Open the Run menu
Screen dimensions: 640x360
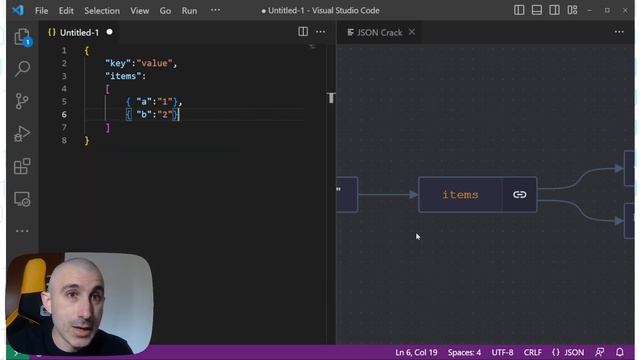pyautogui.click(x=189, y=11)
